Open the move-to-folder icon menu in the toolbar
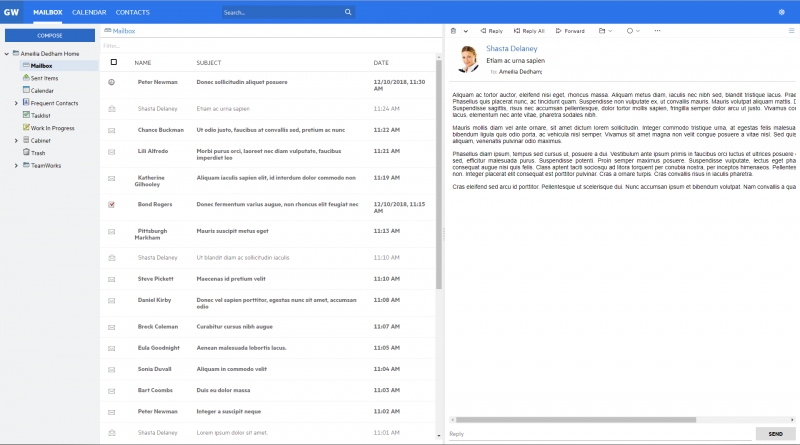The width and height of the screenshot is (800, 445). click(605, 31)
